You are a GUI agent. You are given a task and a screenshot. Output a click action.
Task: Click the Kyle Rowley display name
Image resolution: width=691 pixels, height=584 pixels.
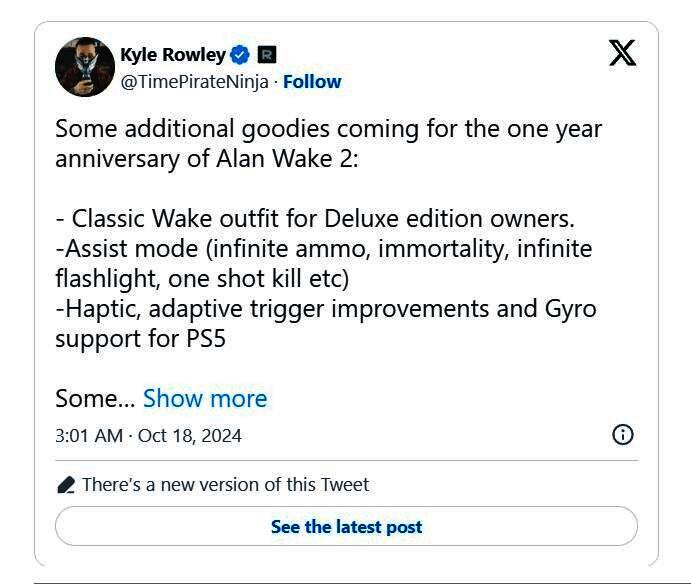[x=173, y=54]
